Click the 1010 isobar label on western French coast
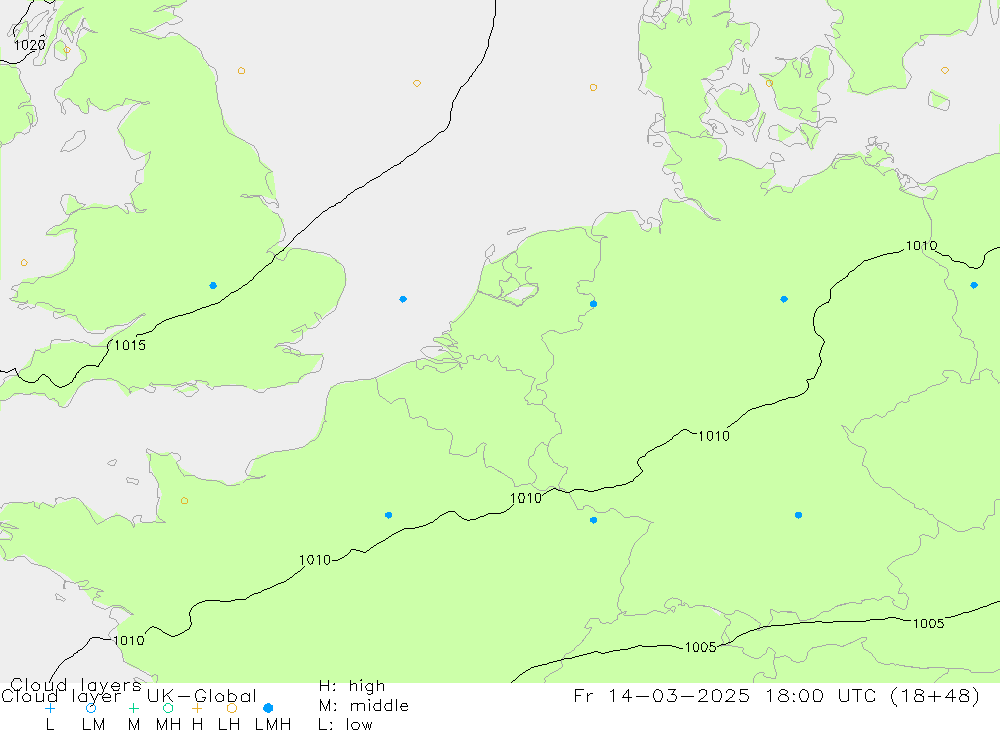Viewport: 1000px width, 733px height. [129, 640]
